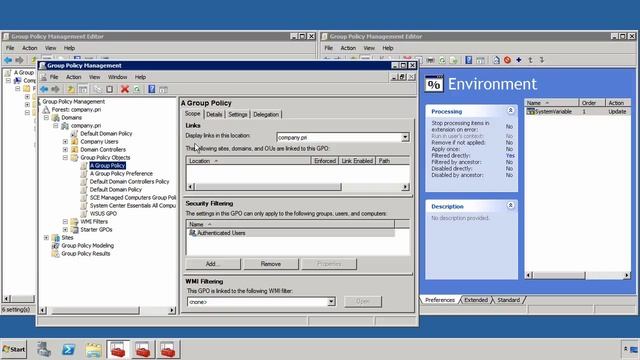
Task: Click the Order column header in Environment list
Action: [x=591, y=103]
